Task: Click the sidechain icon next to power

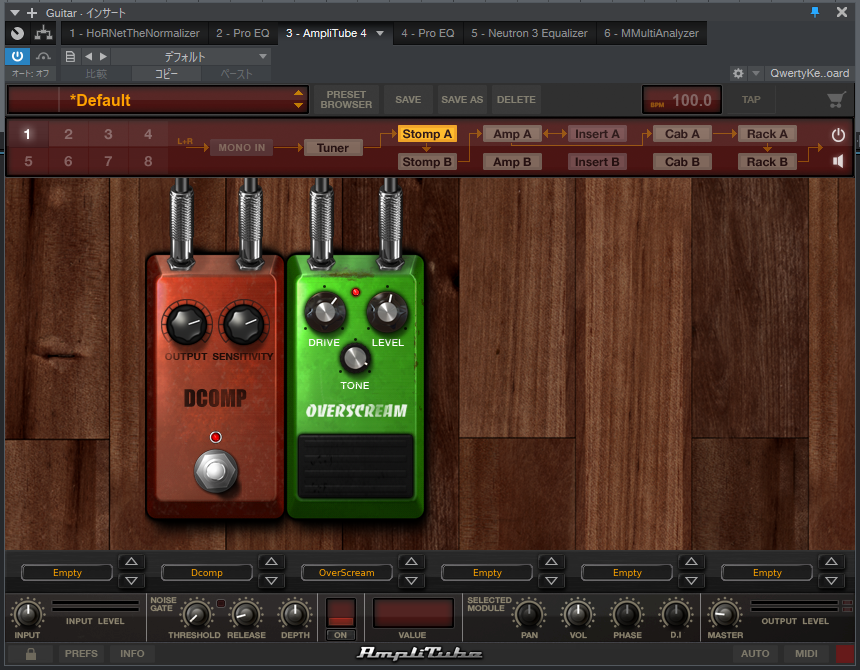Action: [43, 56]
